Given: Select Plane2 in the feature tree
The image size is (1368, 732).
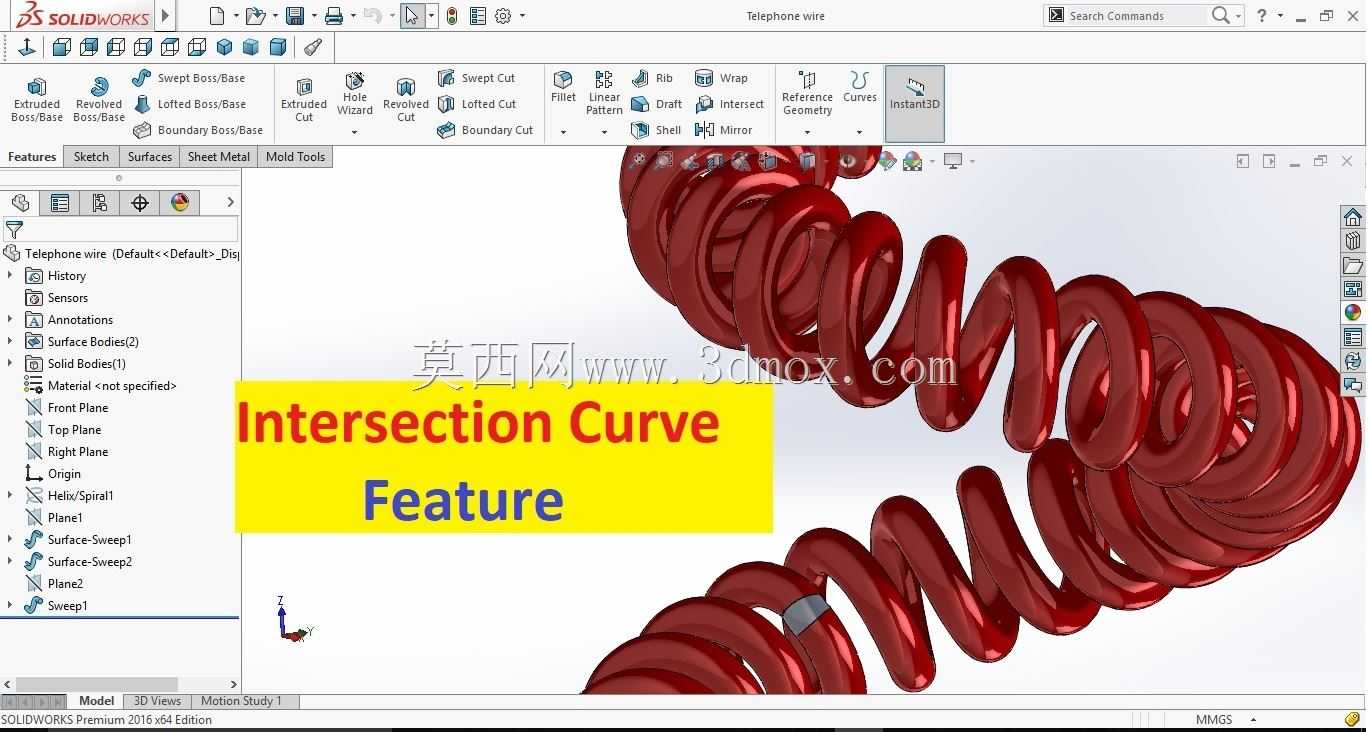Looking at the screenshot, I should pyautogui.click(x=65, y=584).
